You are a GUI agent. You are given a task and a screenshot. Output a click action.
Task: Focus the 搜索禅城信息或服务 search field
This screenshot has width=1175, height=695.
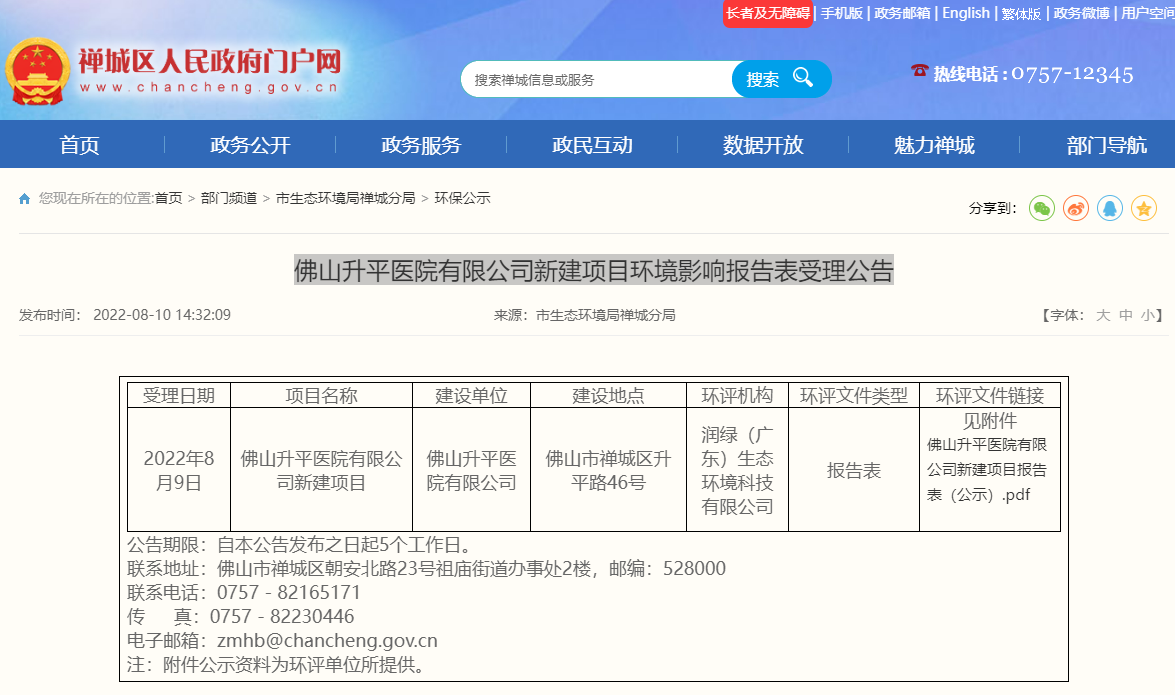pyautogui.click(x=596, y=79)
